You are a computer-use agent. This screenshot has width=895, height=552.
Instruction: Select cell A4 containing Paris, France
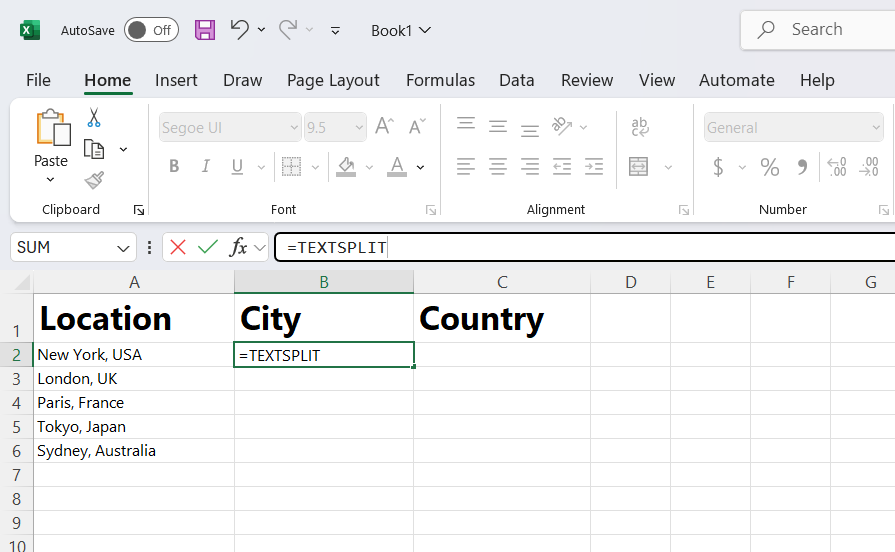click(x=134, y=403)
